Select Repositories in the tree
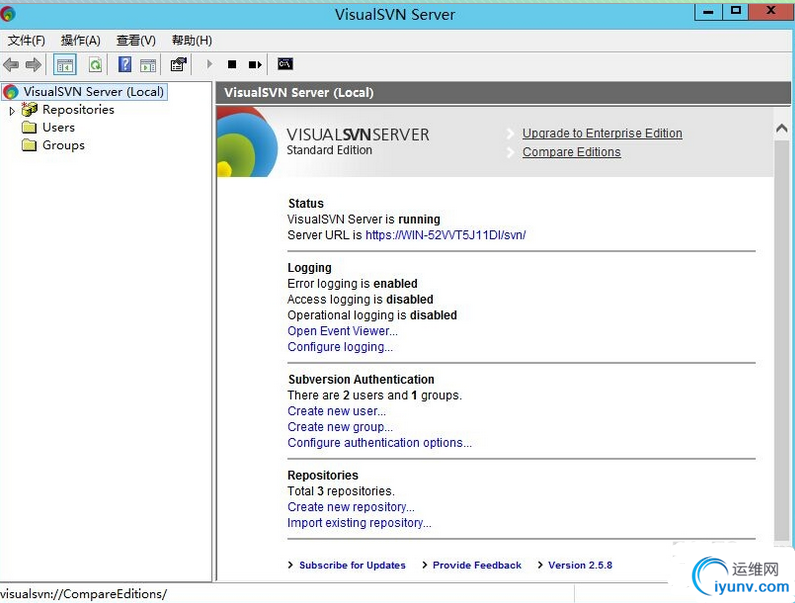Screen dimensions: 795x603 tap(78, 110)
